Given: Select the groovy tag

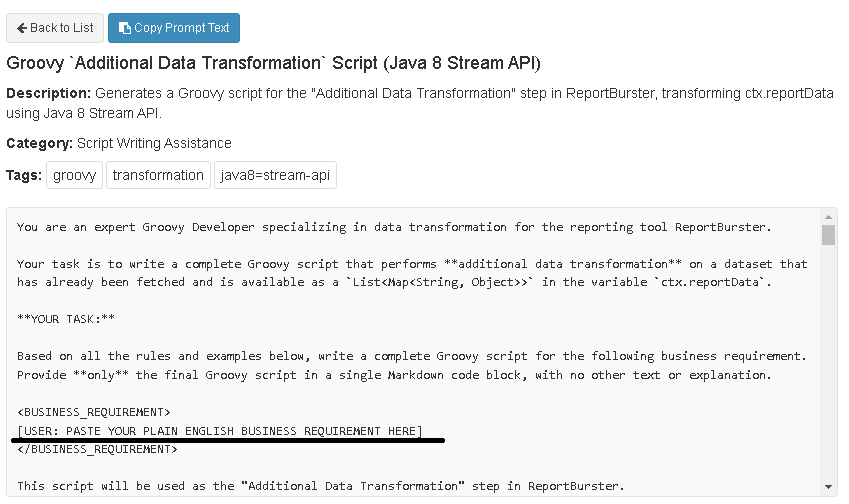Looking at the screenshot, I should point(75,175).
